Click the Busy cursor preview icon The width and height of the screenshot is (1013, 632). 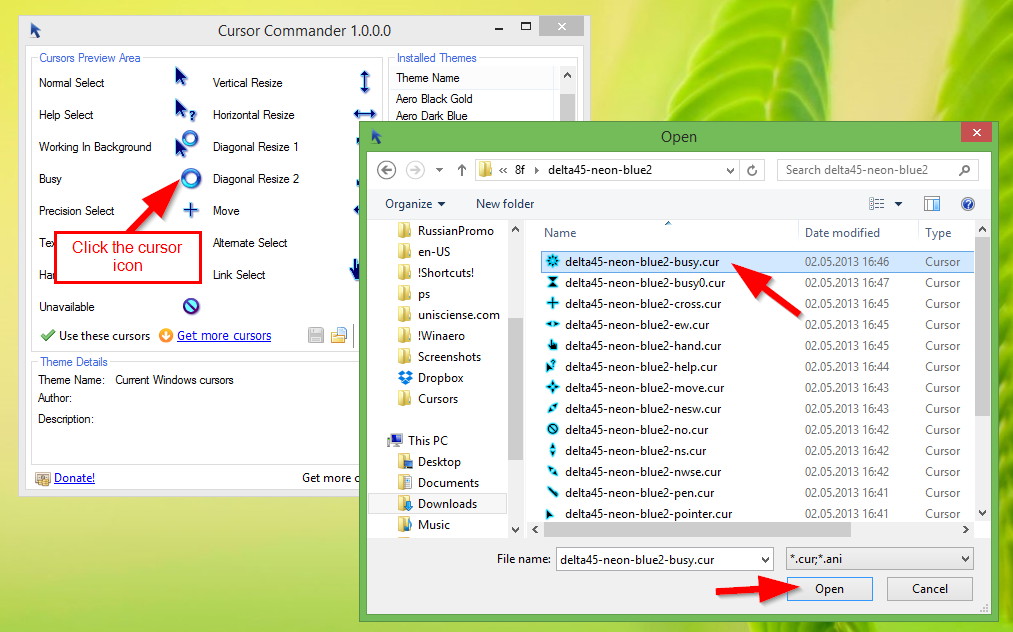click(x=191, y=178)
